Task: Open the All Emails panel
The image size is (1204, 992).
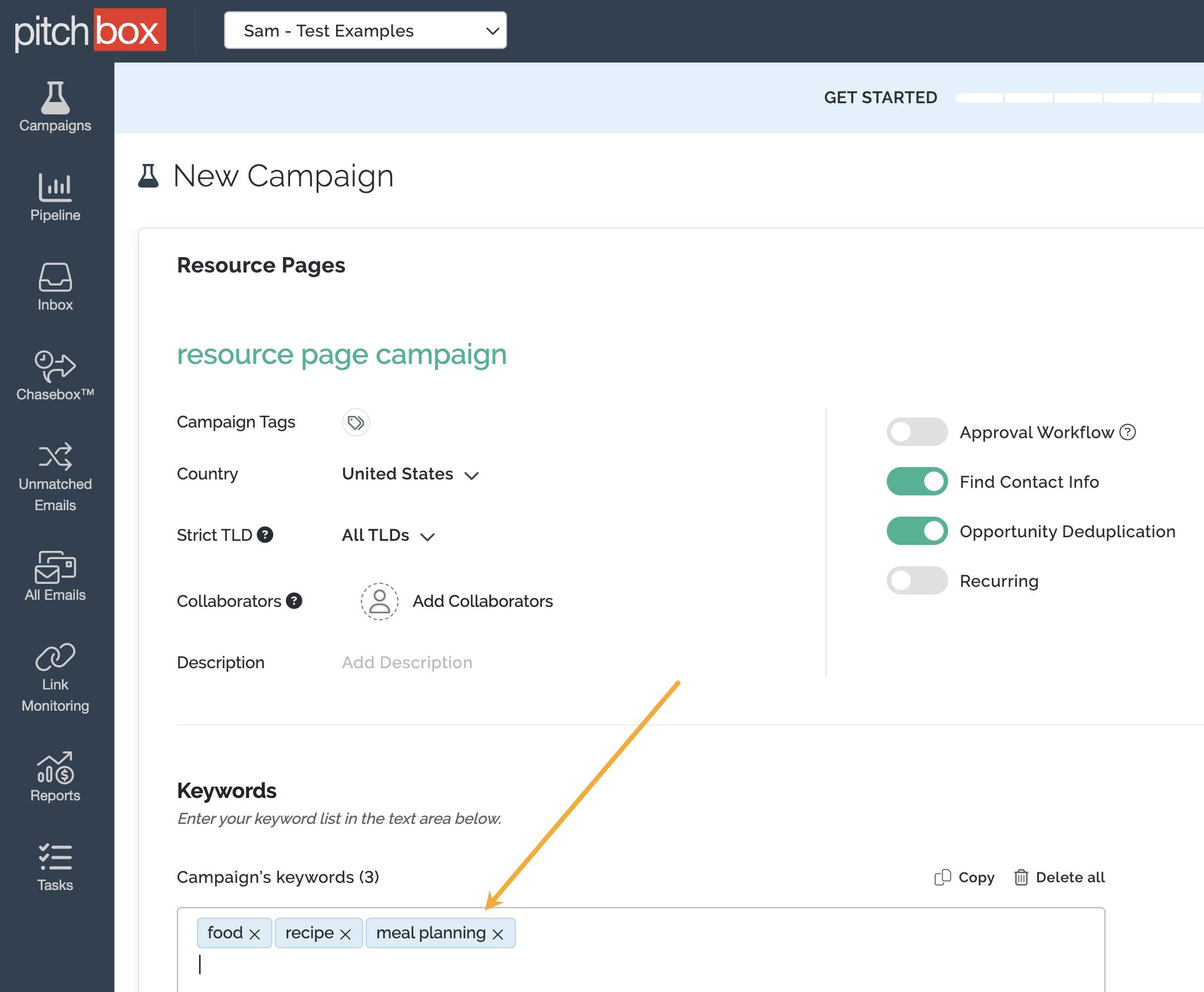Action: [55, 573]
